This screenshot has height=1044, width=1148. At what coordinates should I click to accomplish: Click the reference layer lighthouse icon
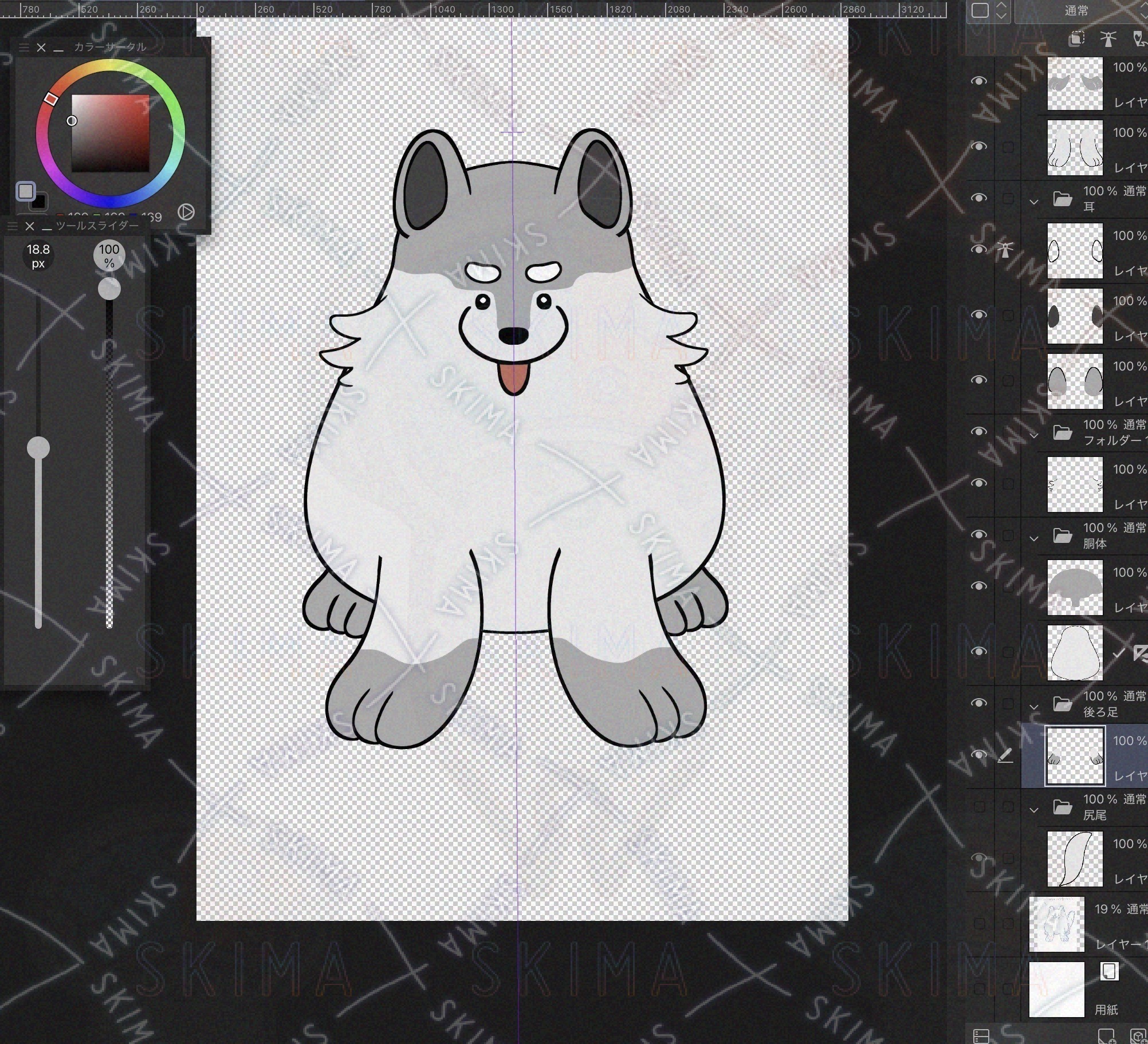coord(1108,38)
